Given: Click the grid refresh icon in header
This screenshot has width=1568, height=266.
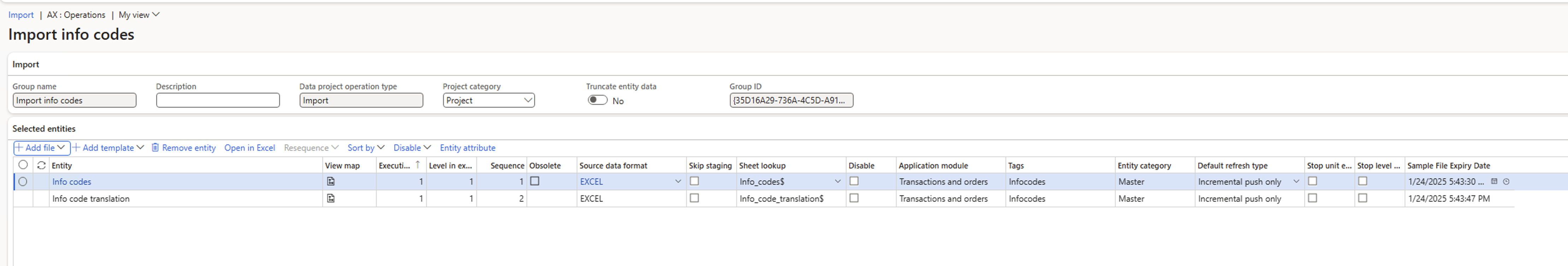Looking at the screenshot, I should tap(41, 165).
